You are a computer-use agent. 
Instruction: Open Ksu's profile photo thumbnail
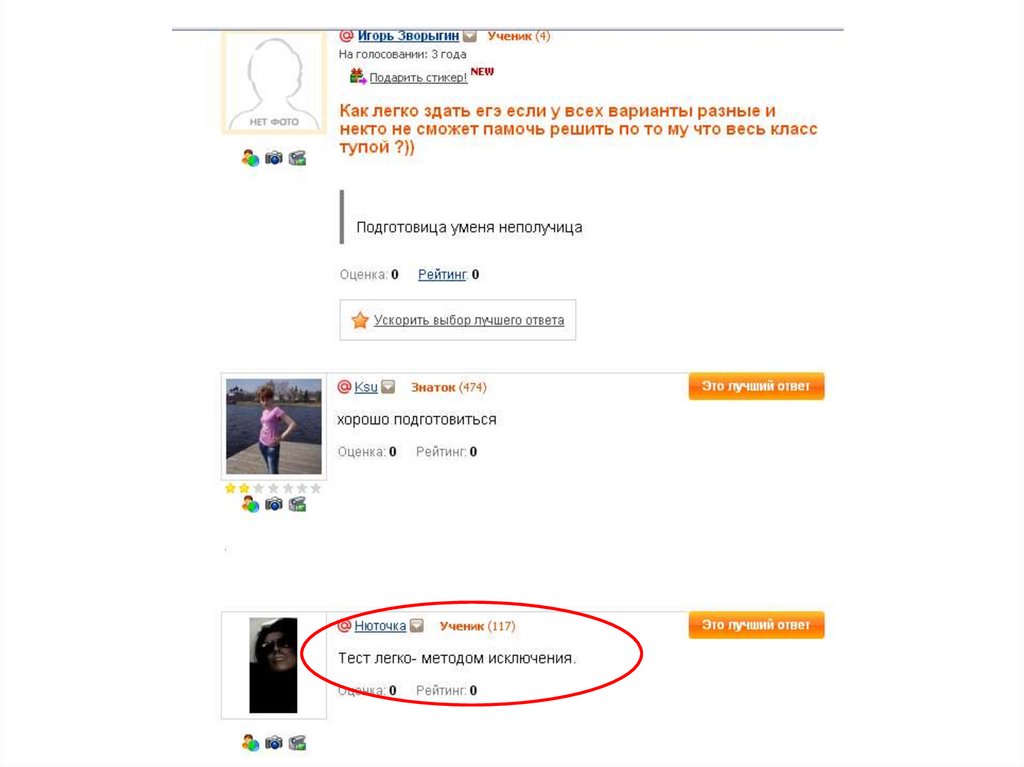click(274, 426)
